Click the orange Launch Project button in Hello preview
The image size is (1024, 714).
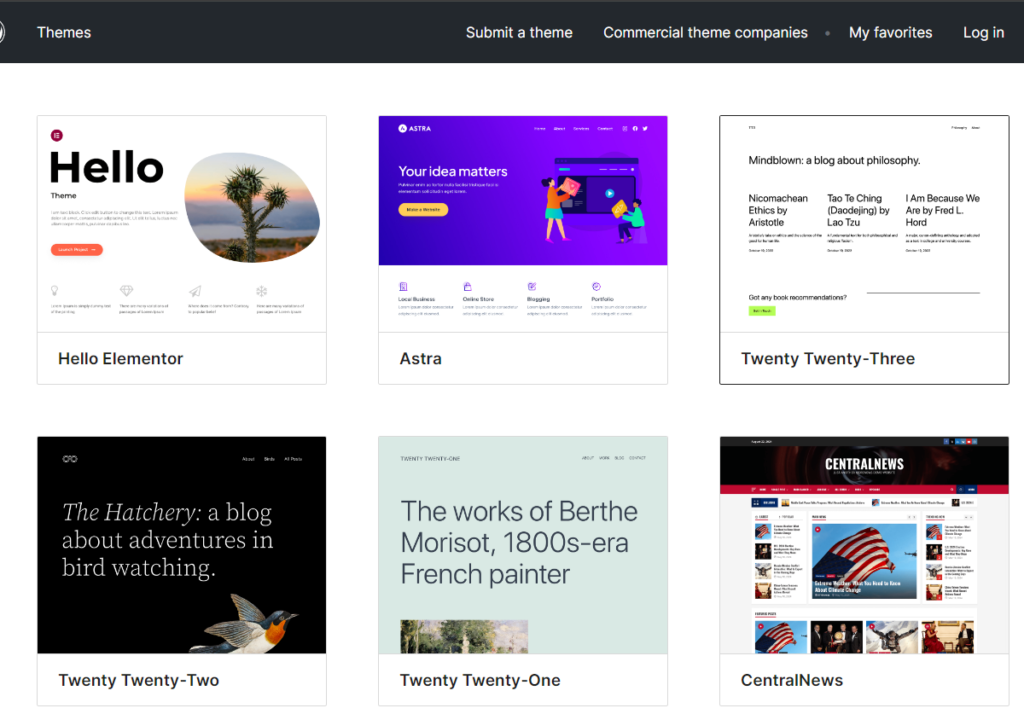[77, 250]
